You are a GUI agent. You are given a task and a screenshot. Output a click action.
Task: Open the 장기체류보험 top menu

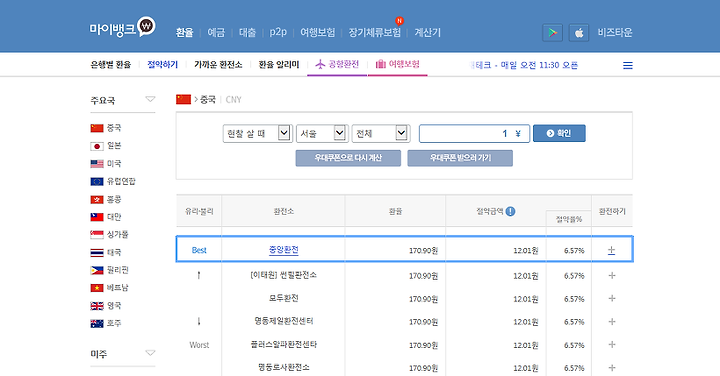point(375,33)
